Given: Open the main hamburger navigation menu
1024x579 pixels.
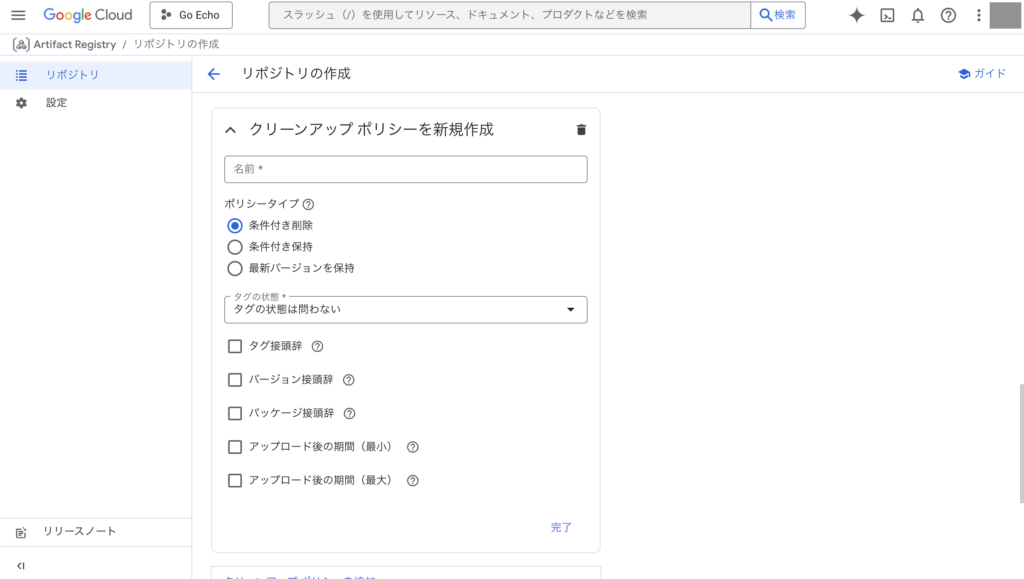Looking at the screenshot, I should [18, 15].
